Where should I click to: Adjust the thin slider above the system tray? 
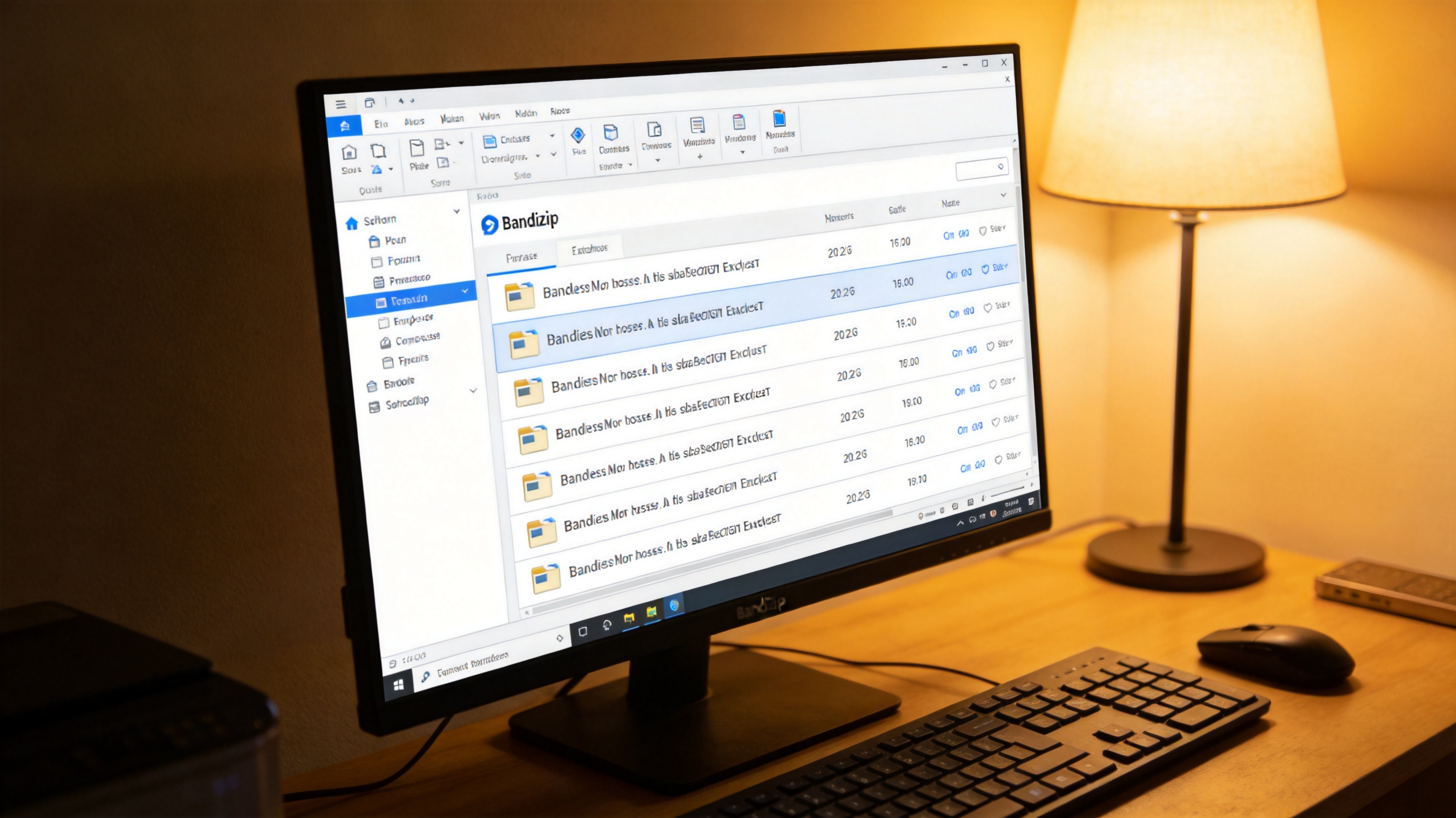click(1007, 492)
